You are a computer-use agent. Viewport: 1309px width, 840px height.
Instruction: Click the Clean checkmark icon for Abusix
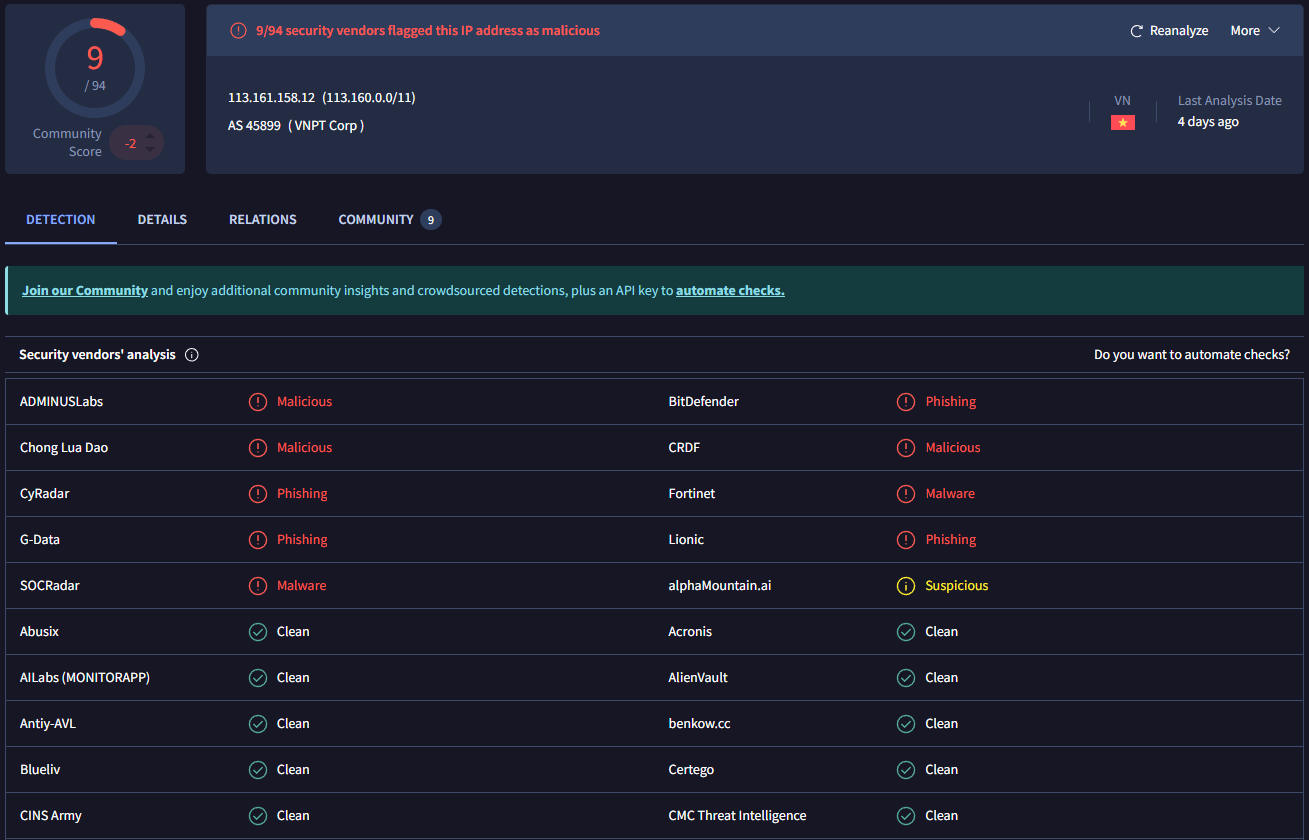(259, 631)
